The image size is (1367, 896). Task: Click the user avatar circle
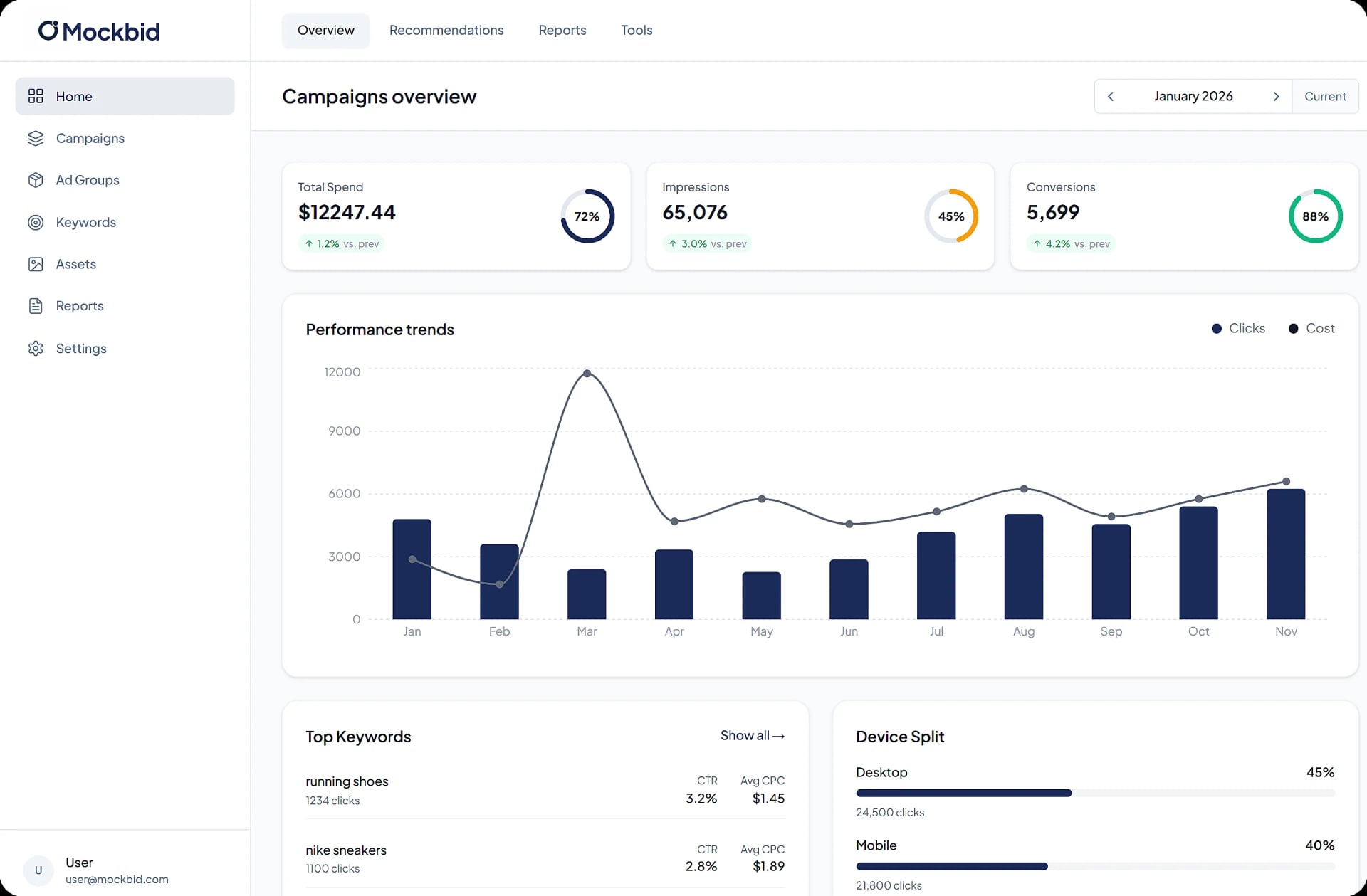pyautogui.click(x=38, y=870)
